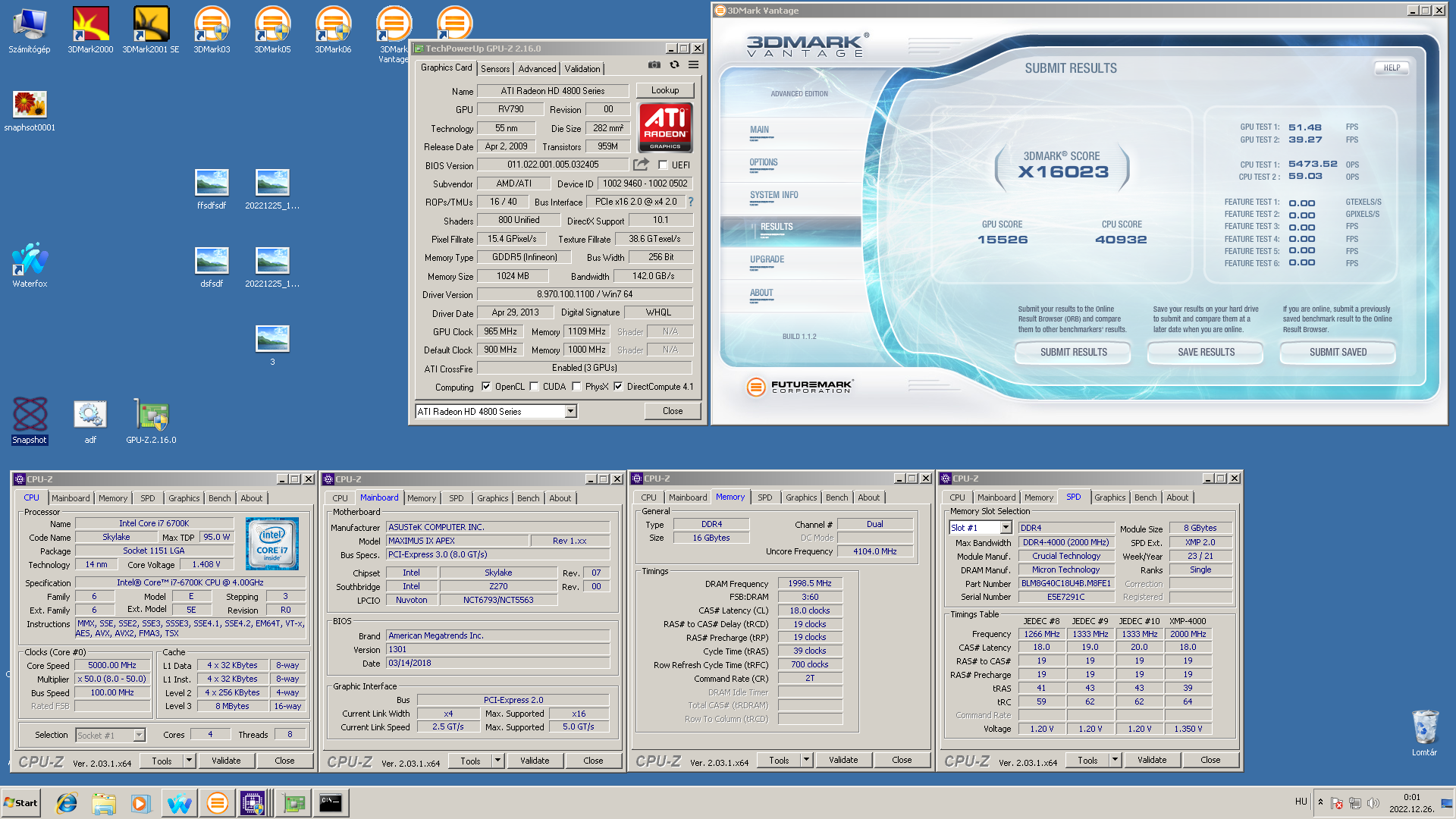Click the ATI Radeon logo in GPU-Z

tap(665, 127)
